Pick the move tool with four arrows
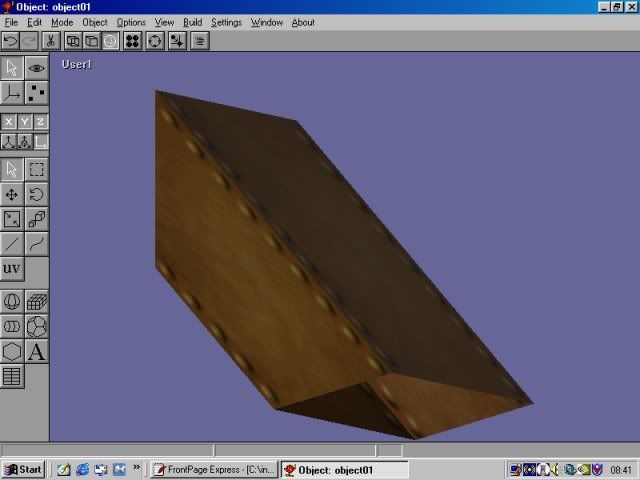The width and height of the screenshot is (640, 480). [12, 194]
